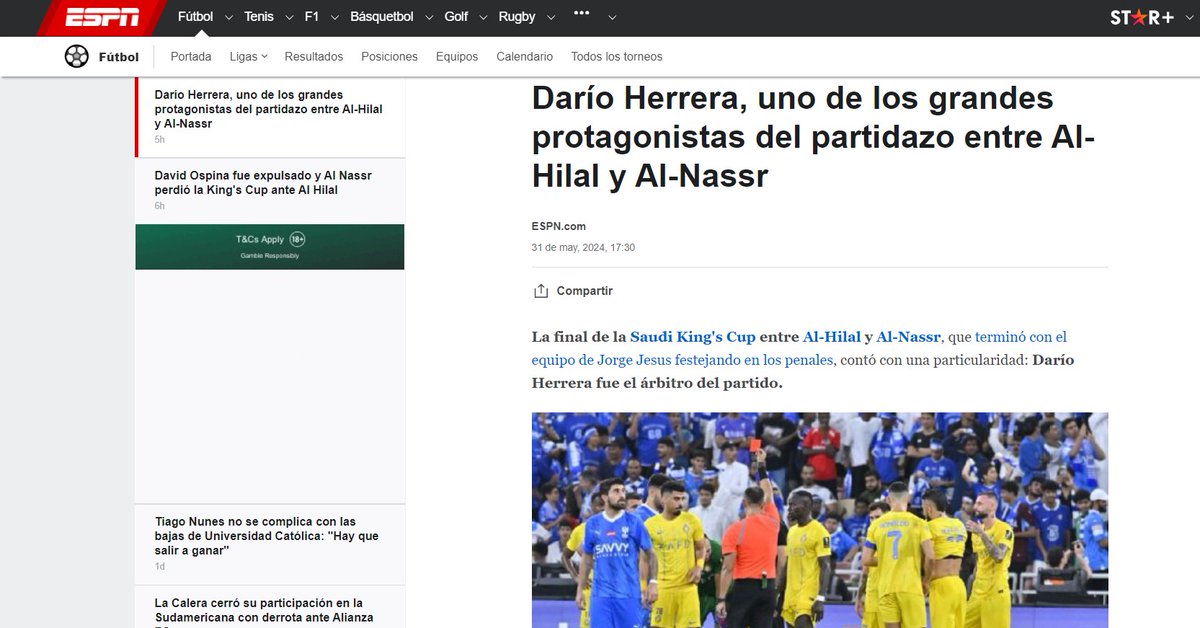Select Rugby in the top navigation
The image size is (1200, 628).
point(517,17)
